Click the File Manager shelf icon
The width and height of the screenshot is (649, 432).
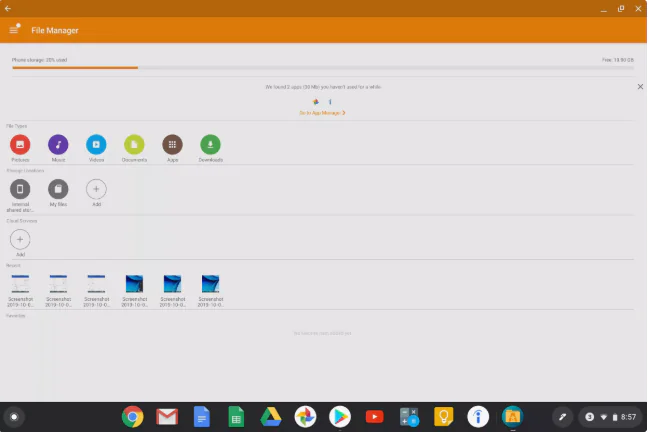(512, 417)
